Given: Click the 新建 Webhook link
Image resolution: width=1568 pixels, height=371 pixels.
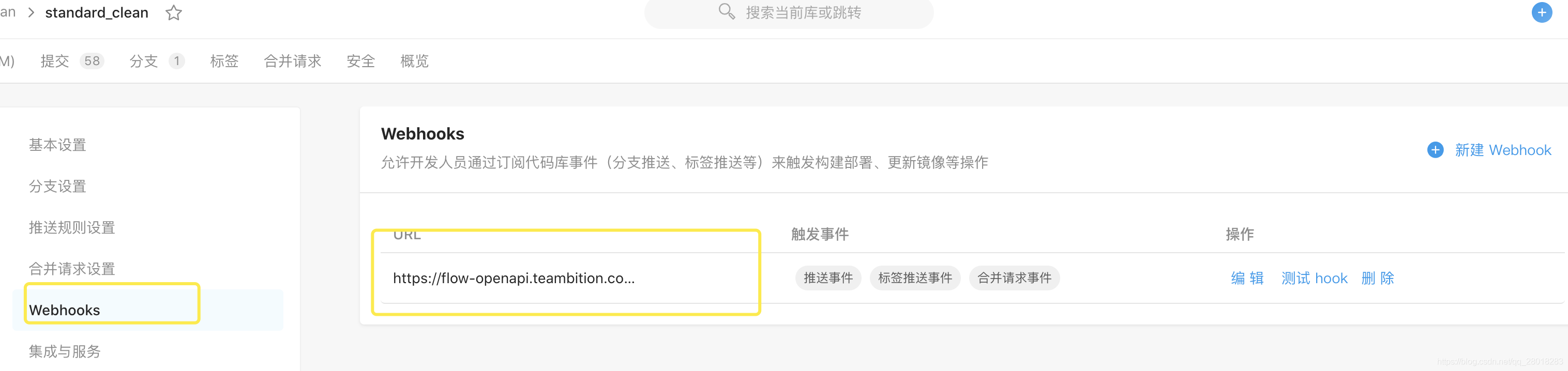Looking at the screenshot, I should click(x=1502, y=150).
